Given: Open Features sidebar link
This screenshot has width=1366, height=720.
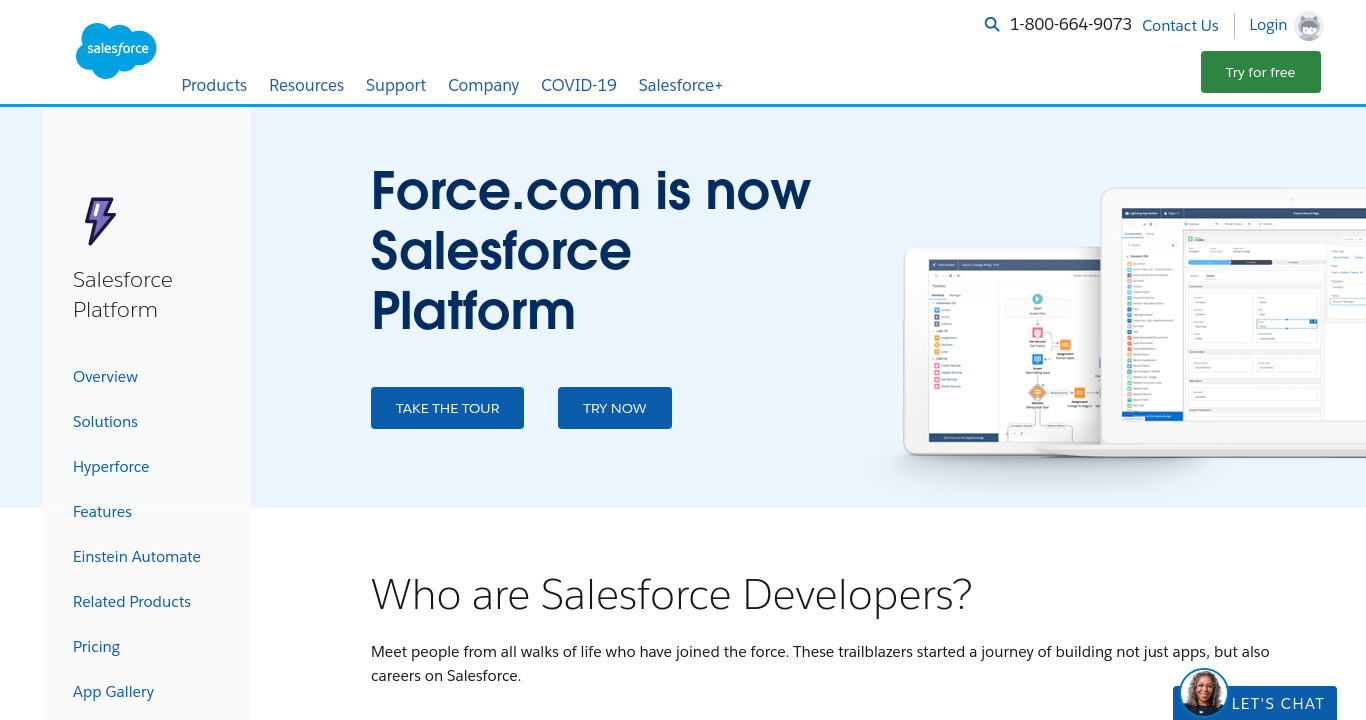Looking at the screenshot, I should pos(102,512).
